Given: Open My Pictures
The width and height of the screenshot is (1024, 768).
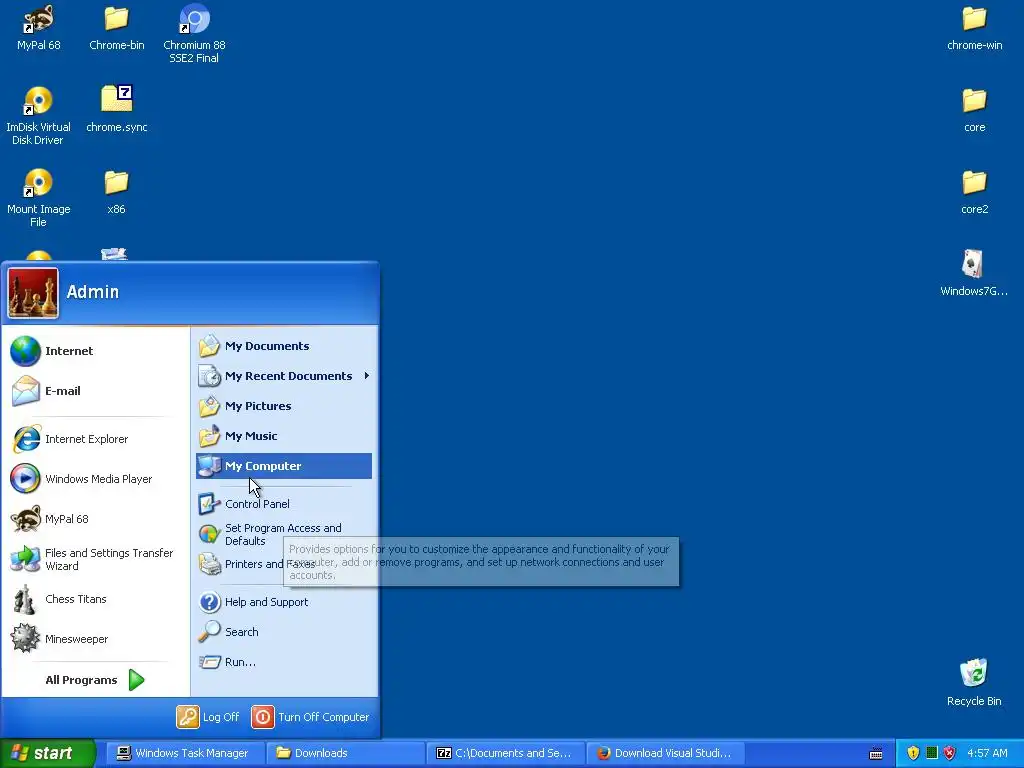Looking at the screenshot, I should pos(284,406).
